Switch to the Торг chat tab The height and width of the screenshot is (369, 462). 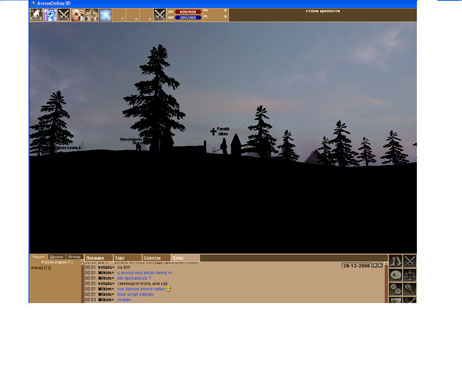click(x=128, y=258)
